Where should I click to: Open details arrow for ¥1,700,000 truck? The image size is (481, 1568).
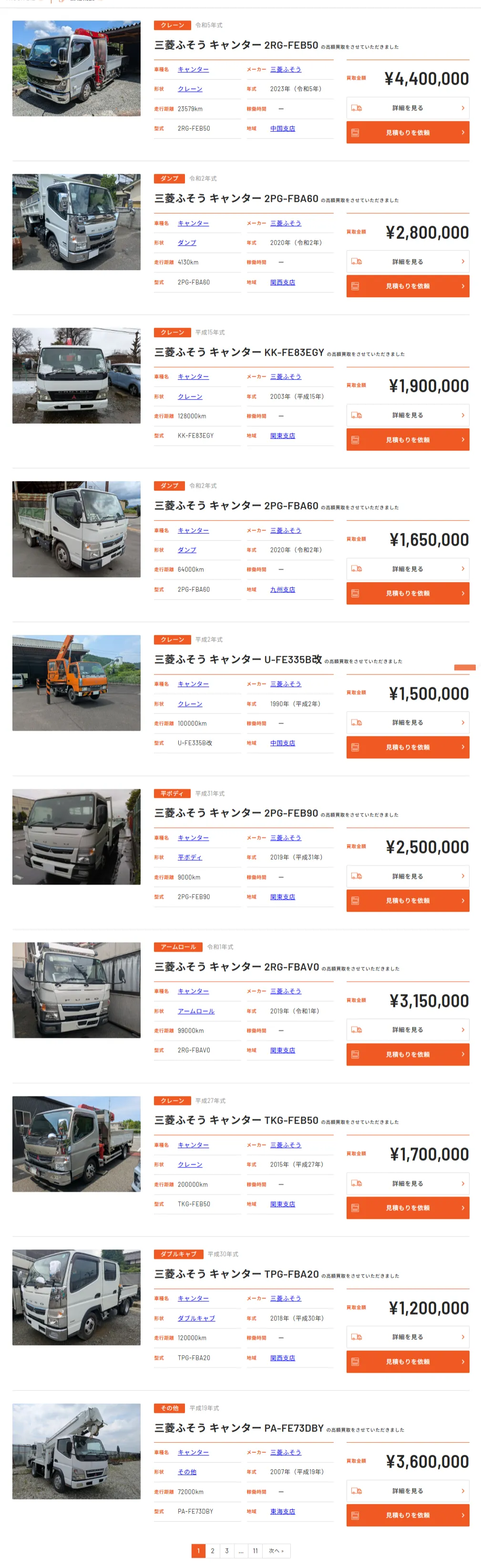[463, 1183]
